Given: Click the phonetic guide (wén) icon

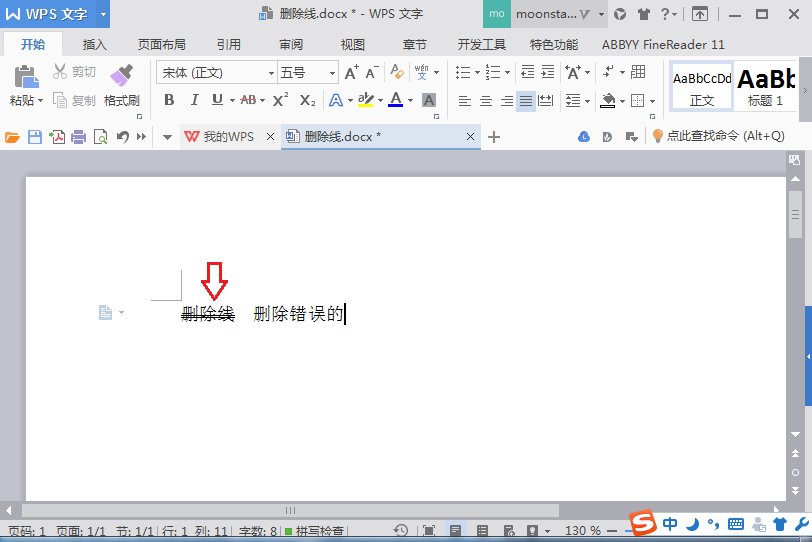Looking at the screenshot, I should [x=422, y=72].
